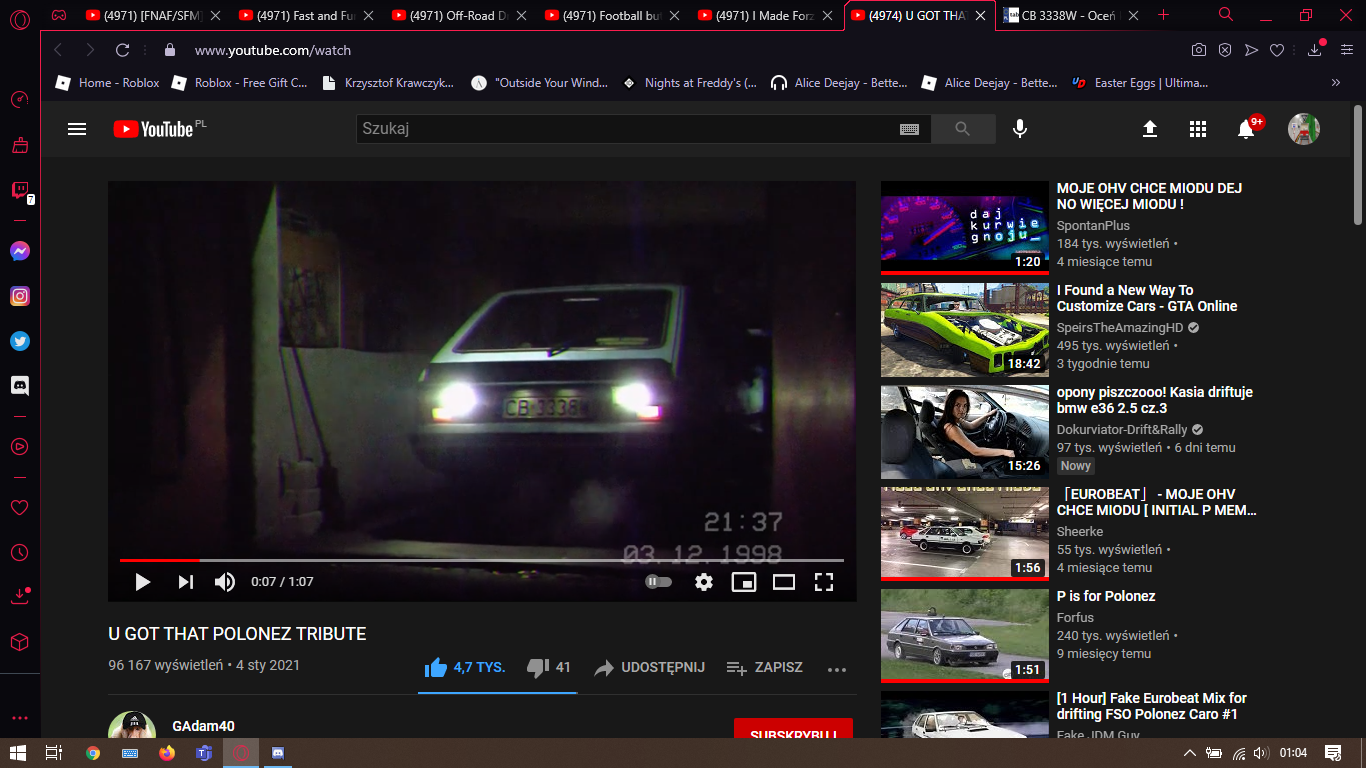Open the on-screen keyboard in search box

tap(909, 129)
